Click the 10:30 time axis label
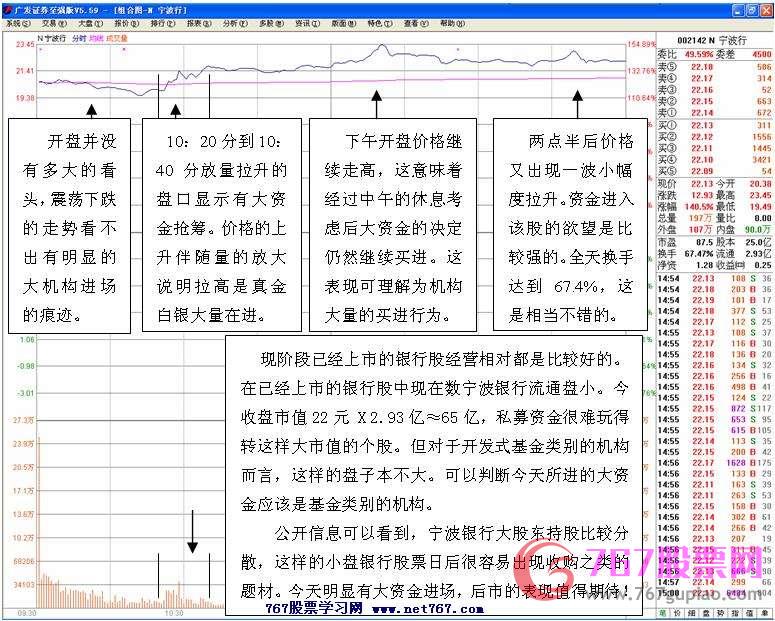 (174, 613)
